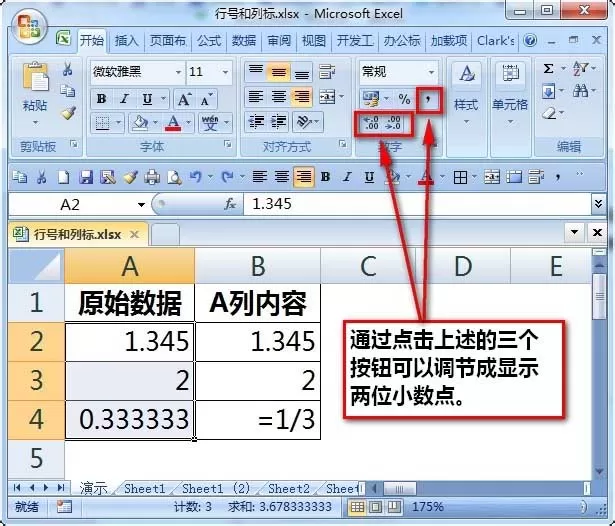The image size is (615, 526).
Task: Click the ribbon Grow Font large A icon
Action: pos(184,99)
